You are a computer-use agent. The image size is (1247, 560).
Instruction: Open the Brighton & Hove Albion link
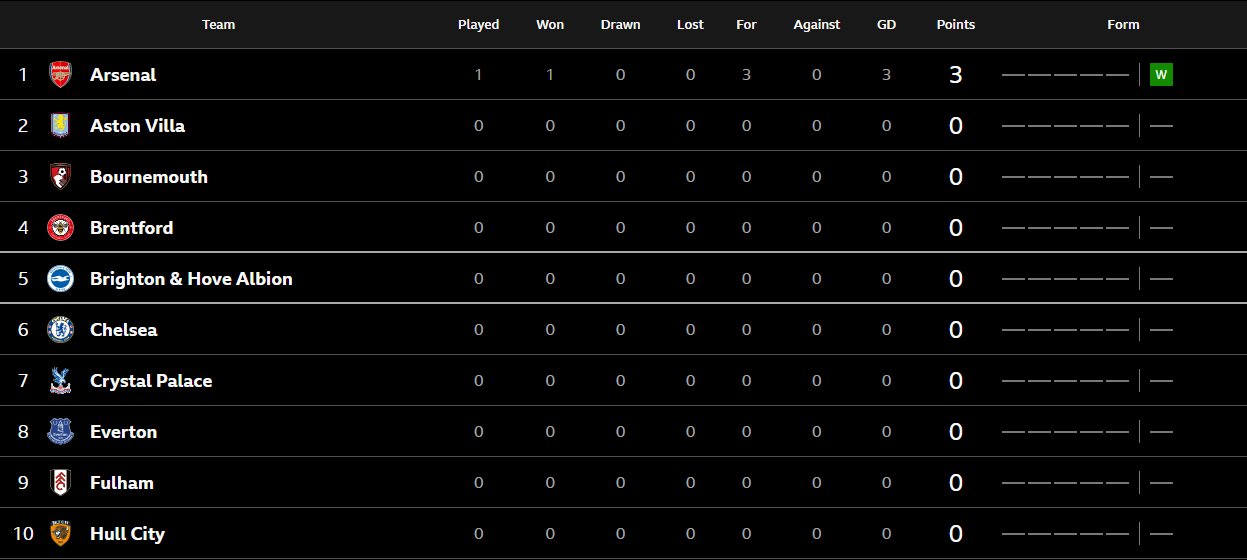191,278
